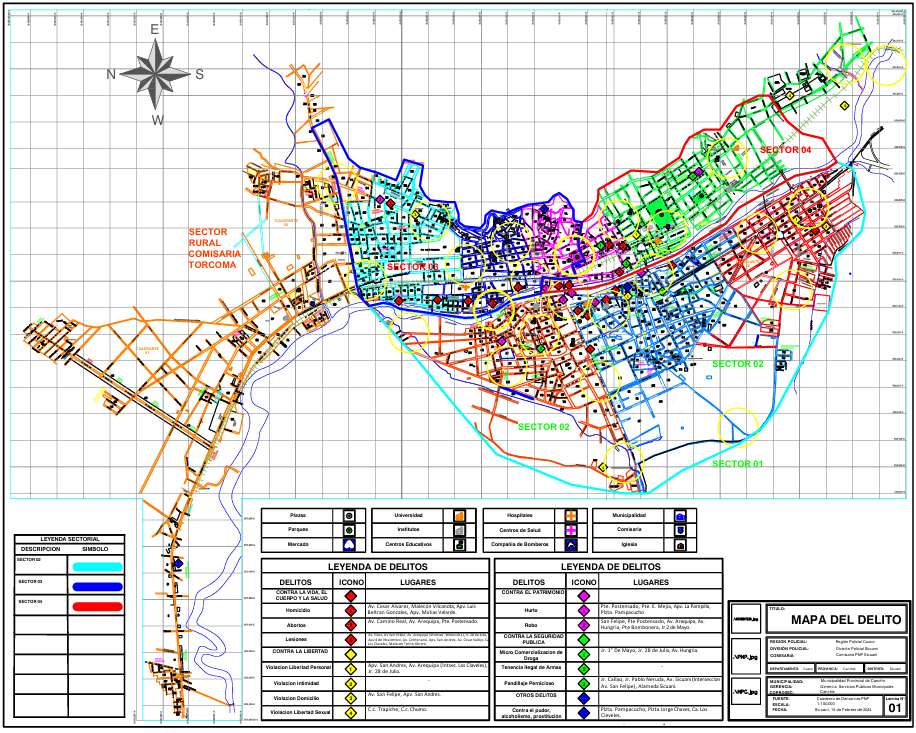Click the Mercado icon in the legend

point(349,545)
